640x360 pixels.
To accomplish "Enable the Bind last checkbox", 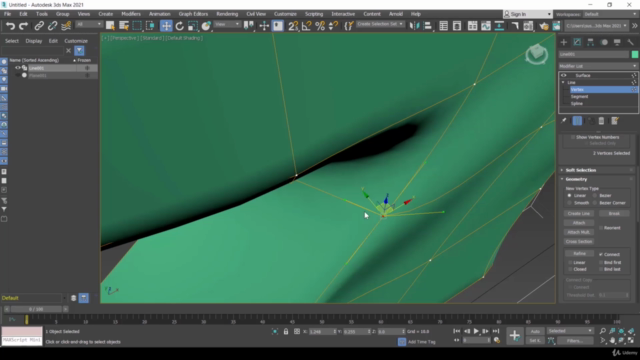I will [601, 269].
